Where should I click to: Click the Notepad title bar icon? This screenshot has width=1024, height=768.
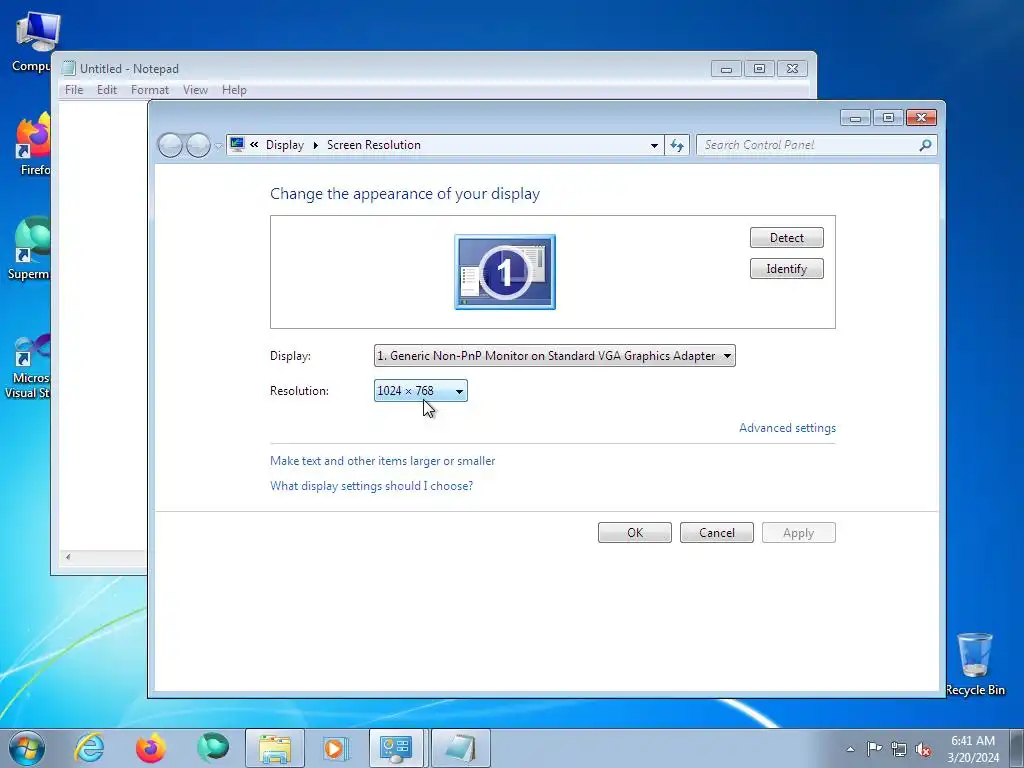69,68
